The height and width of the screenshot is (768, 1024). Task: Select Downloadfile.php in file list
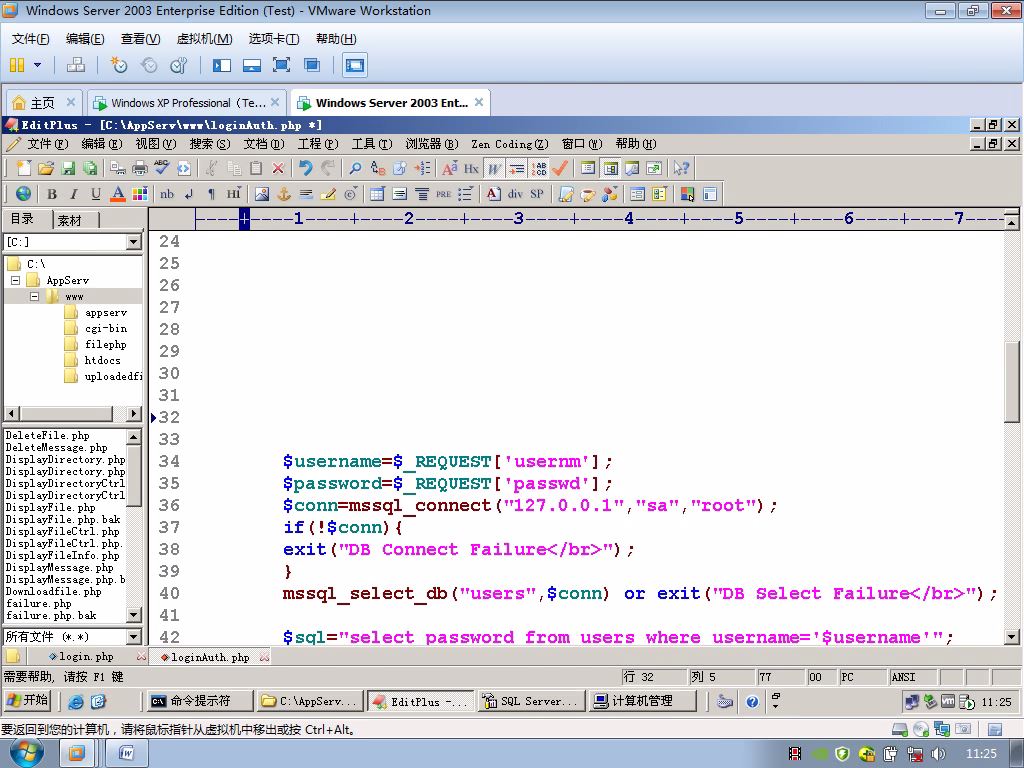54,592
